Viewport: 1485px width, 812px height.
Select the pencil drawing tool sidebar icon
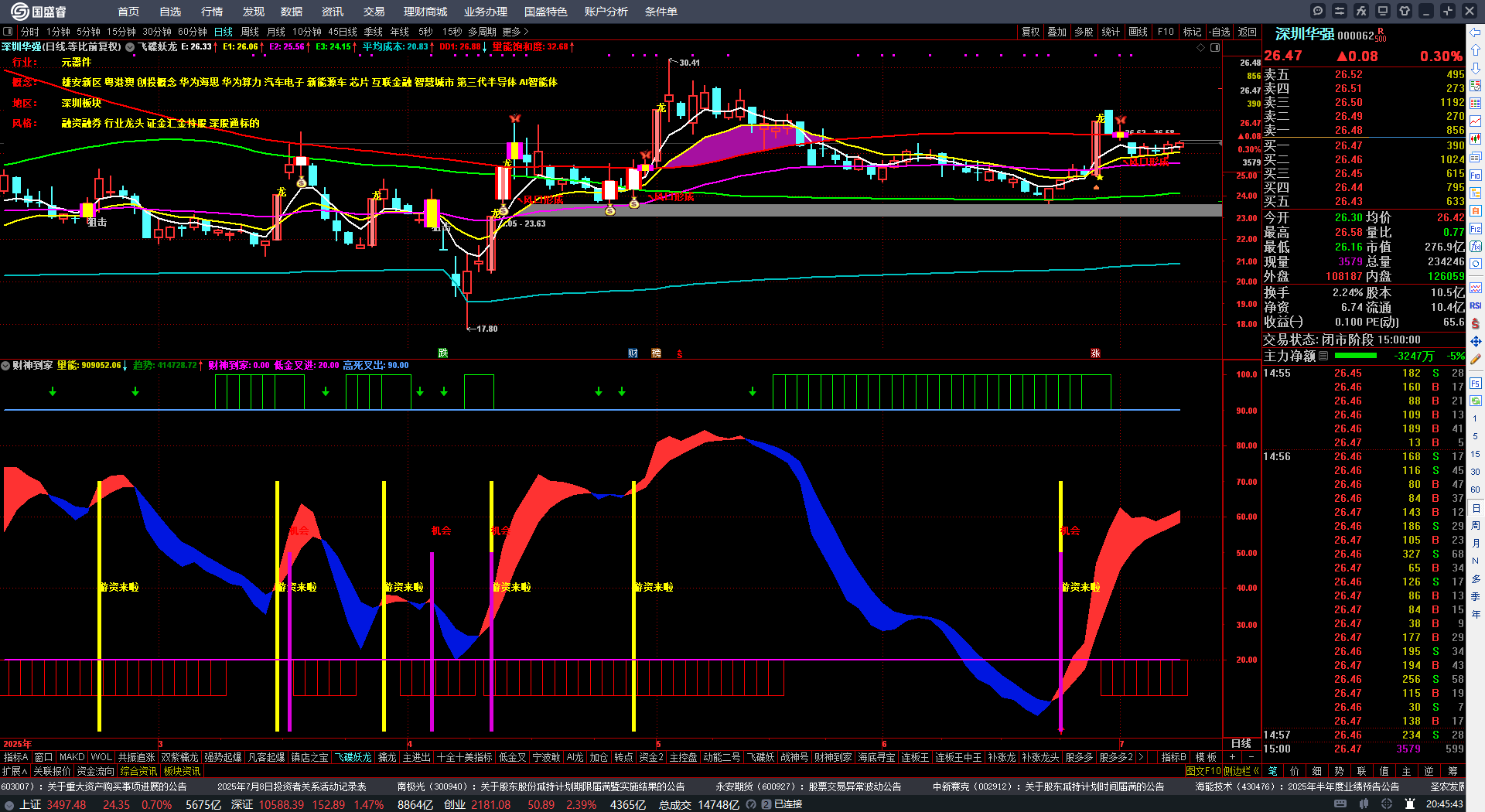click(x=1476, y=359)
